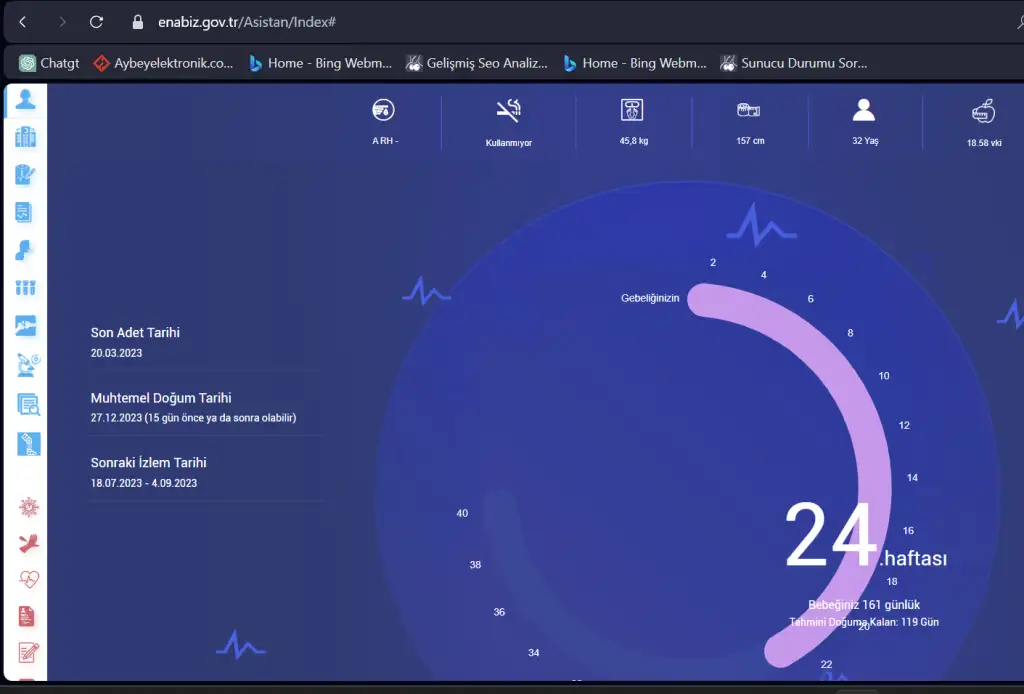The height and width of the screenshot is (694, 1024).
Task: Click the 45,8 kg weight value
Action: (634, 141)
